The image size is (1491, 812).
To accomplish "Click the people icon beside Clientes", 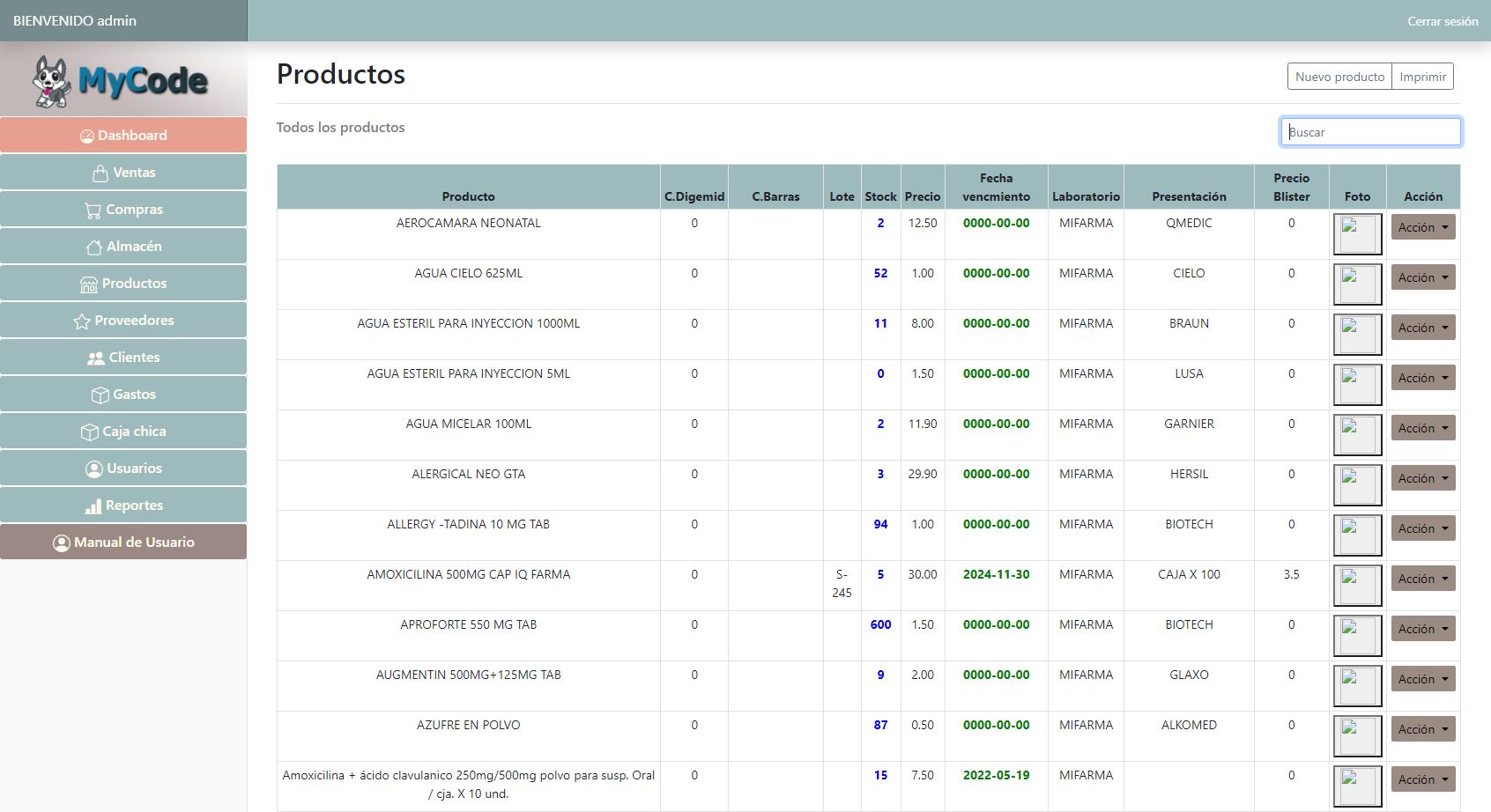I will (95, 358).
